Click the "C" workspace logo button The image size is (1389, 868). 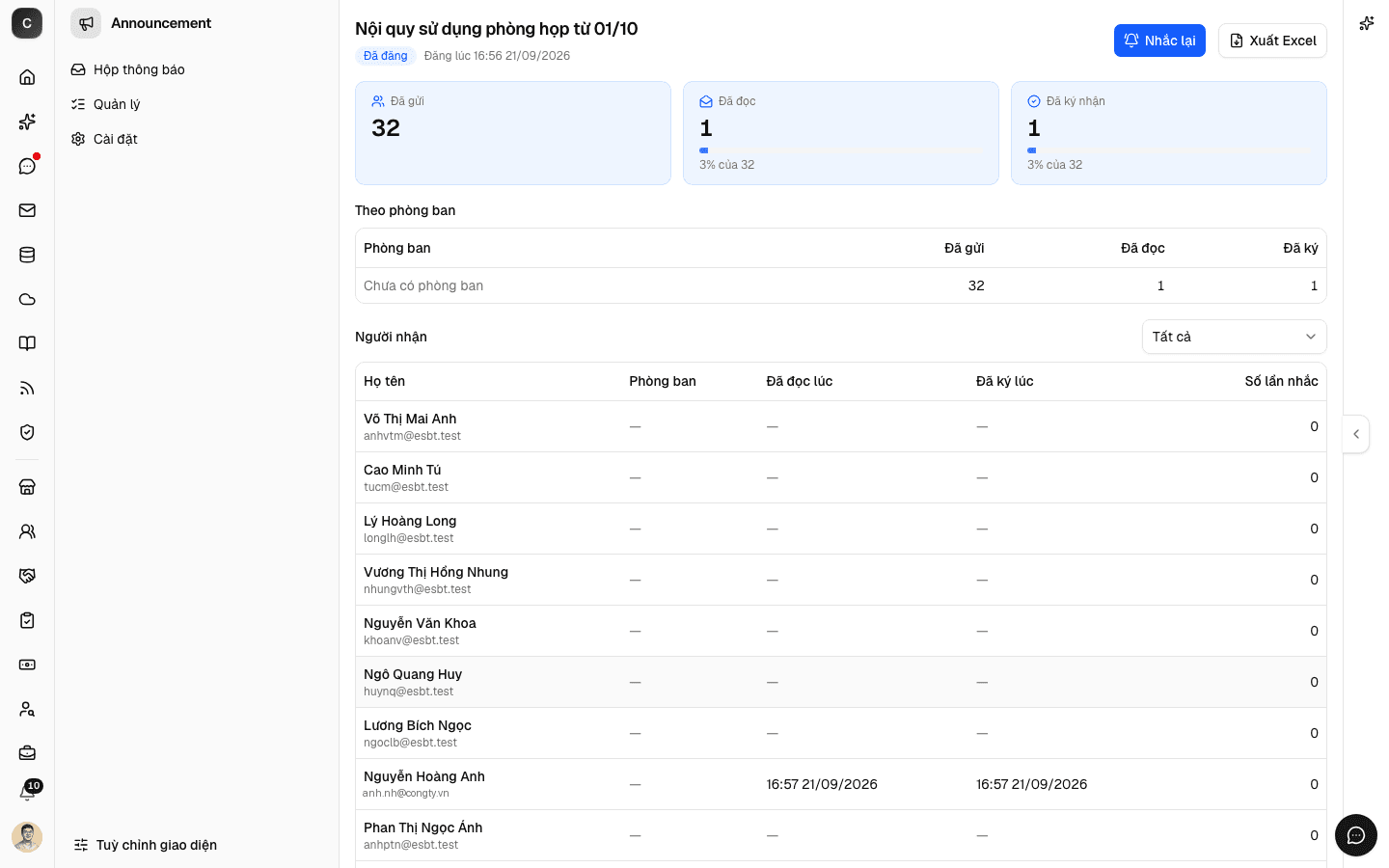[x=27, y=23]
